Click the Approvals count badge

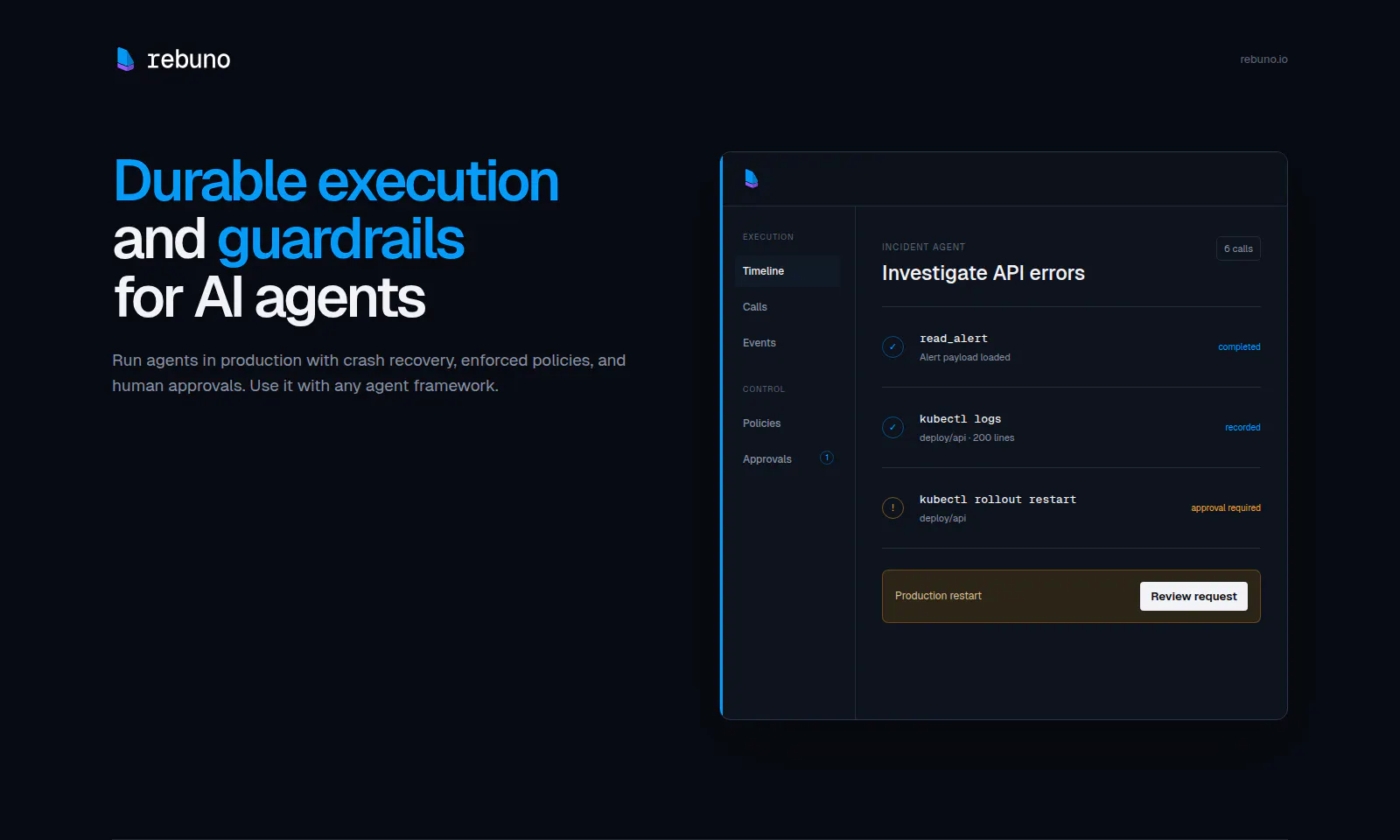coord(826,458)
